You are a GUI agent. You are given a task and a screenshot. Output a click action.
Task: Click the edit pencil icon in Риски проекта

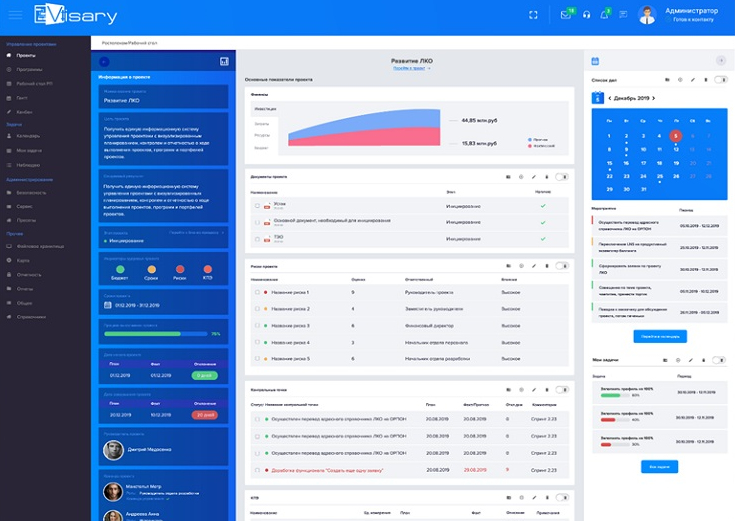point(534,265)
